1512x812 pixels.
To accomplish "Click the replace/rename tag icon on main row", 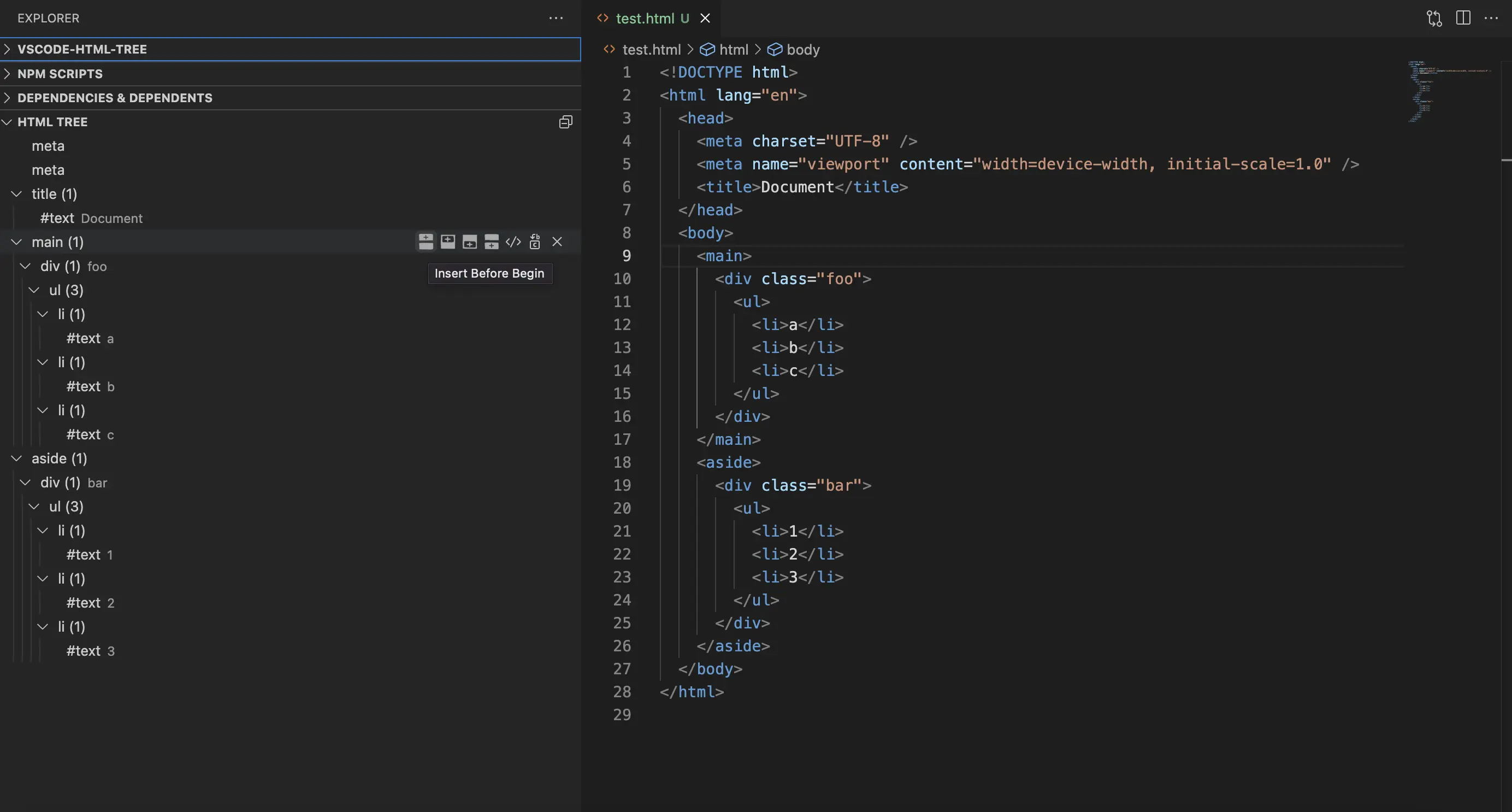I will click(535, 242).
